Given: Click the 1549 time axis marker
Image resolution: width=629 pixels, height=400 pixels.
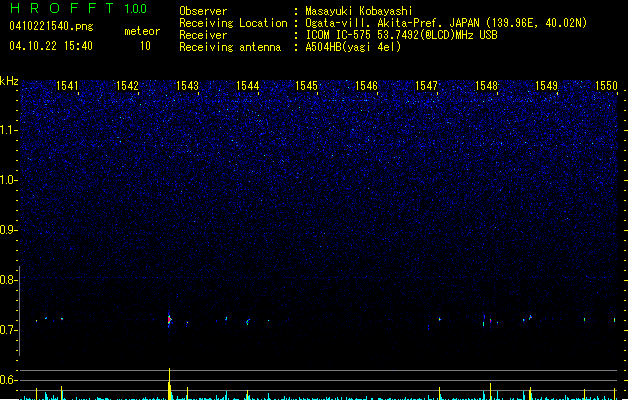Looking at the screenshot, I should coord(546,86).
